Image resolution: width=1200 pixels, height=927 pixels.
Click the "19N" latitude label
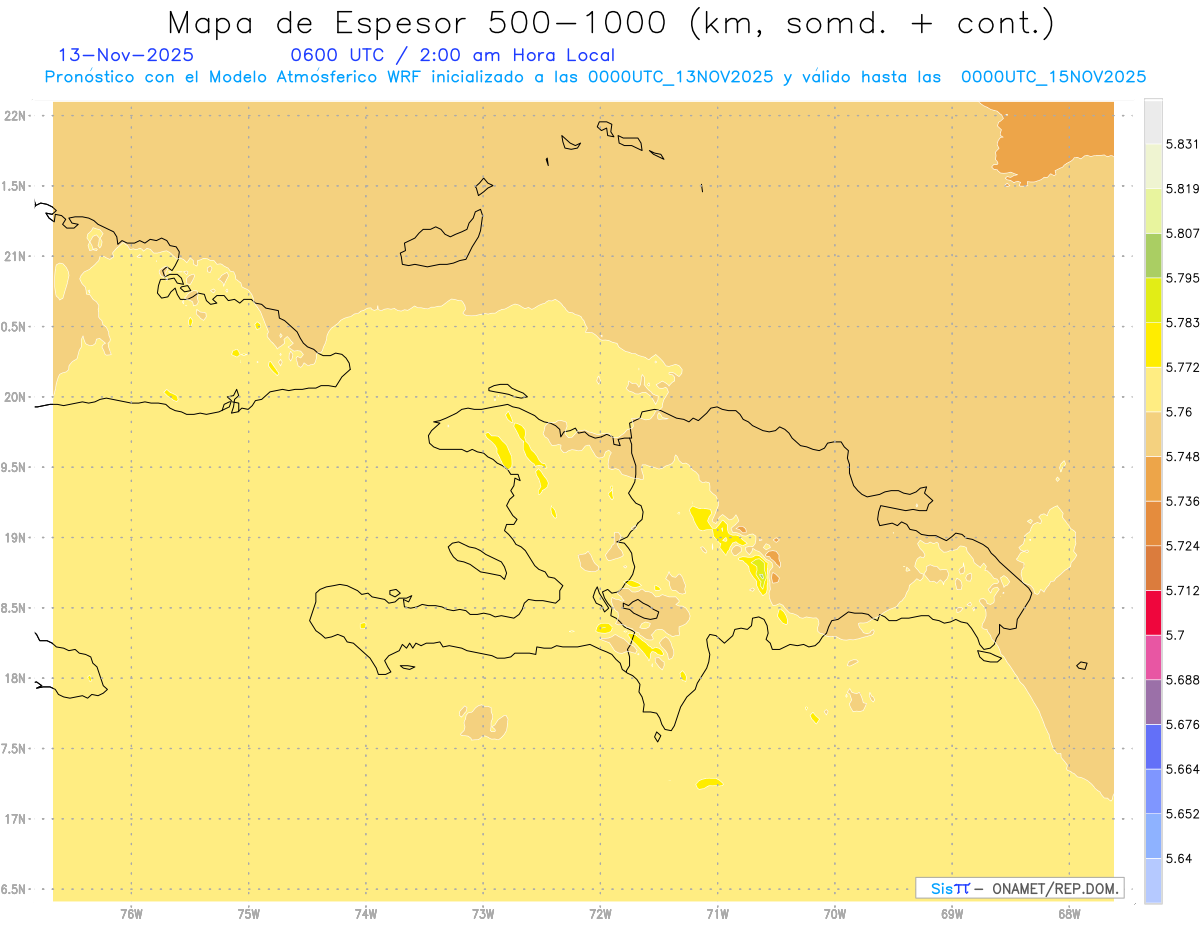click(x=16, y=538)
